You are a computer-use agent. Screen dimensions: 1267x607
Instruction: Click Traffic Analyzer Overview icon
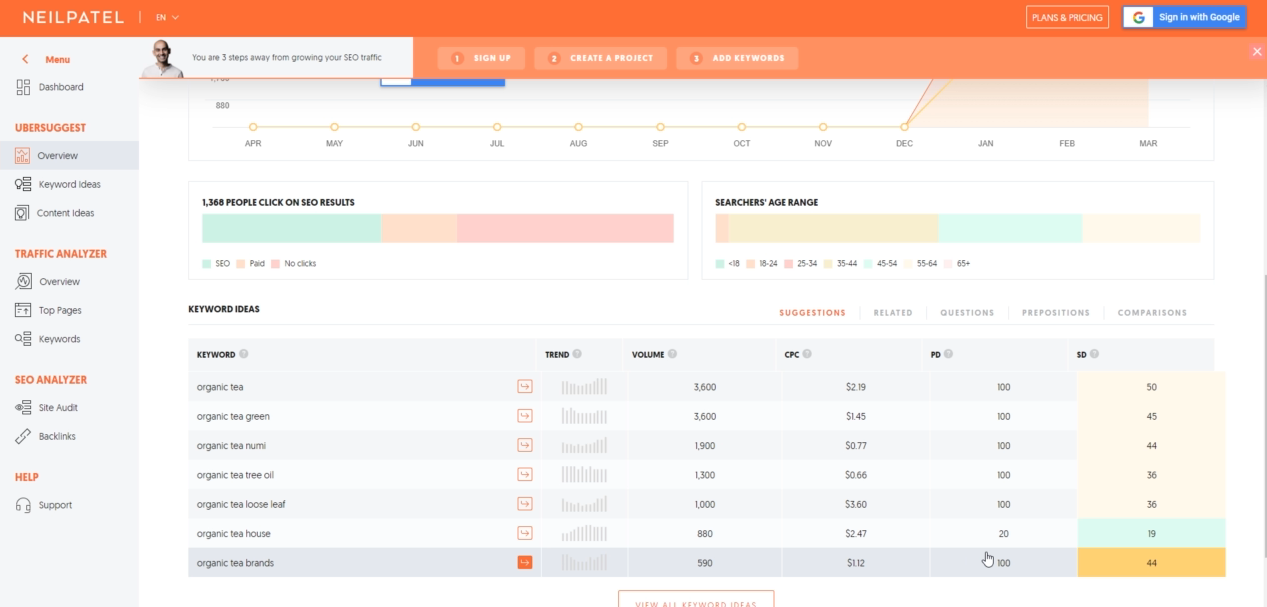(23, 282)
